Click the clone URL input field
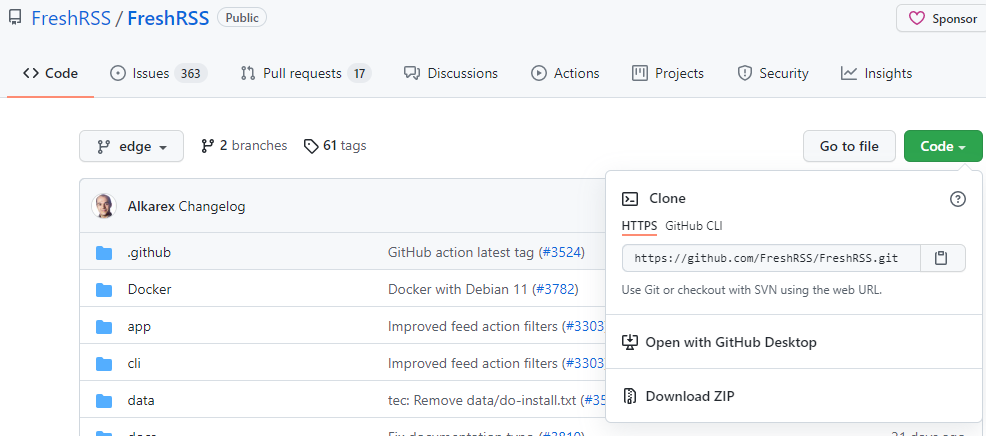This screenshot has height=436, width=986. [771, 258]
